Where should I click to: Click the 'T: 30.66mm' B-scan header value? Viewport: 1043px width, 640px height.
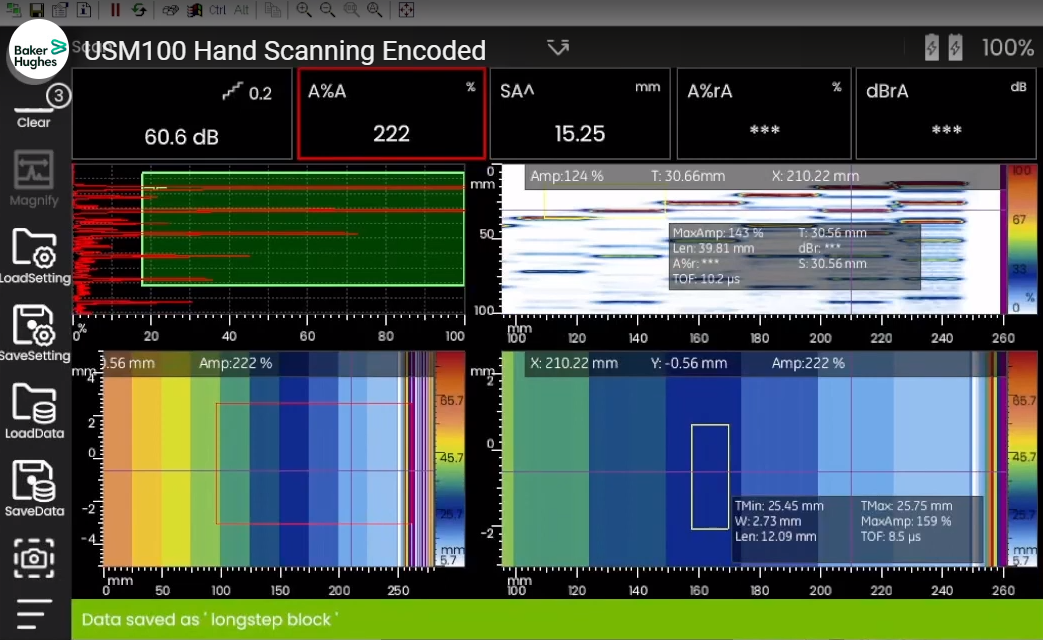point(687,176)
